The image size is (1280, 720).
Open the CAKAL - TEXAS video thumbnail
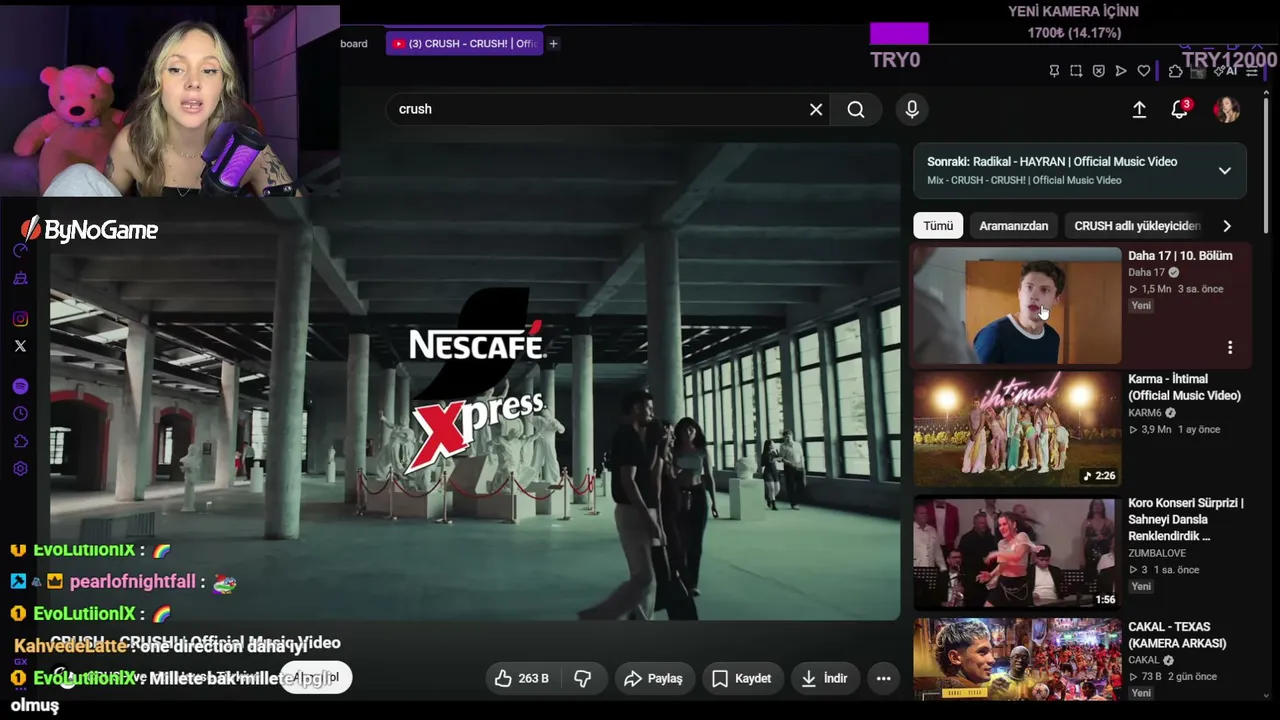click(1017, 660)
